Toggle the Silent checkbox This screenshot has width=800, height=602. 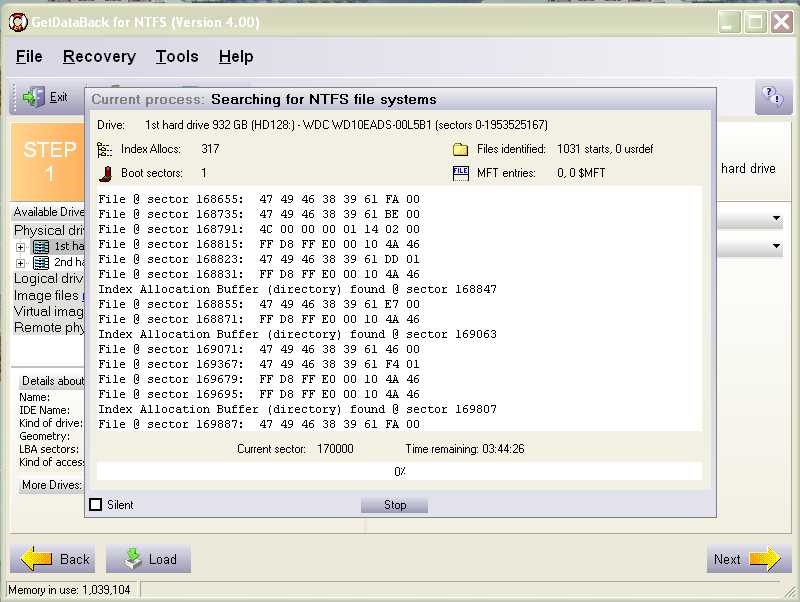(x=95, y=505)
